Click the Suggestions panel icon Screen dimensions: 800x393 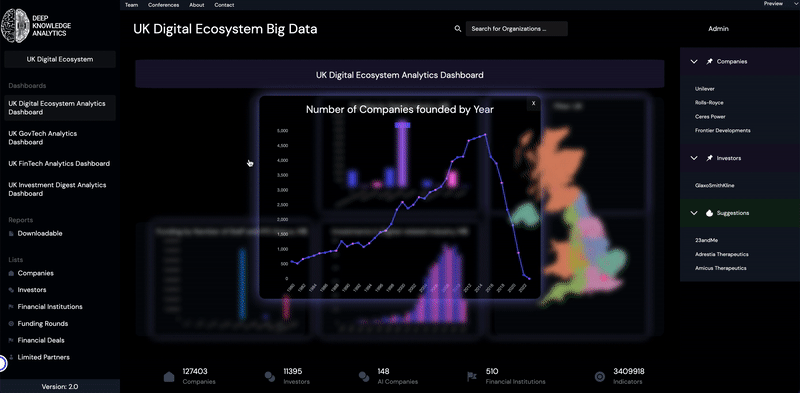pyautogui.click(x=709, y=213)
